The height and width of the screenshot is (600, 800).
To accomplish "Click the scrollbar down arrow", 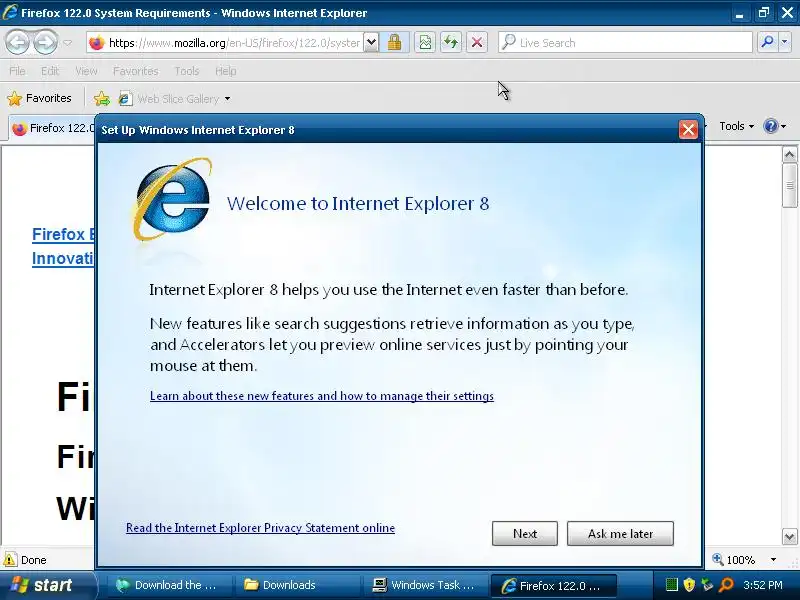I will (x=789, y=536).
